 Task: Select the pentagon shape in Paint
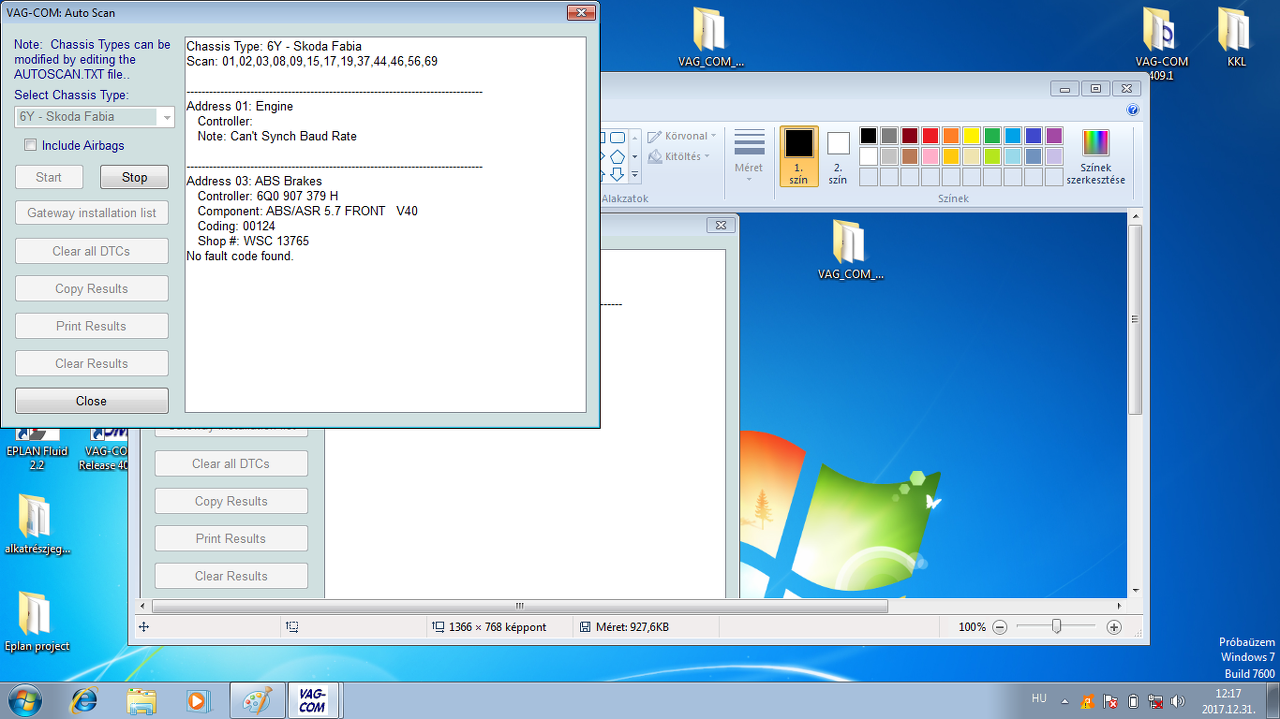[618, 156]
